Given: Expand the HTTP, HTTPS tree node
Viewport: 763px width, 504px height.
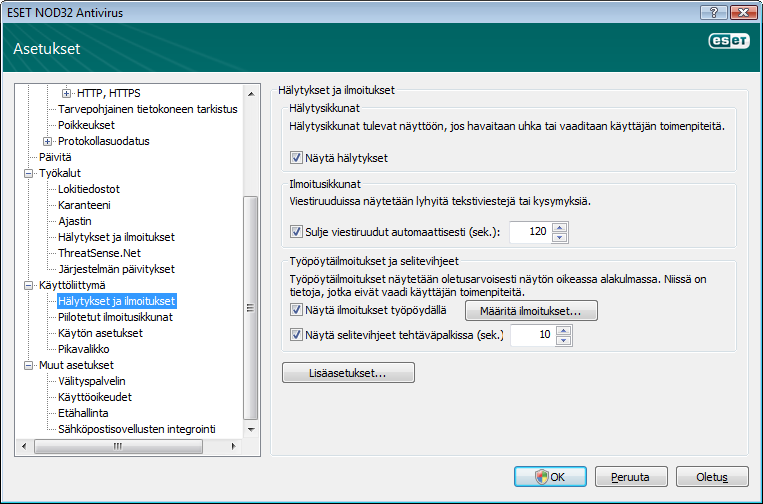Looking at the screenshot, I should point(66,93).
